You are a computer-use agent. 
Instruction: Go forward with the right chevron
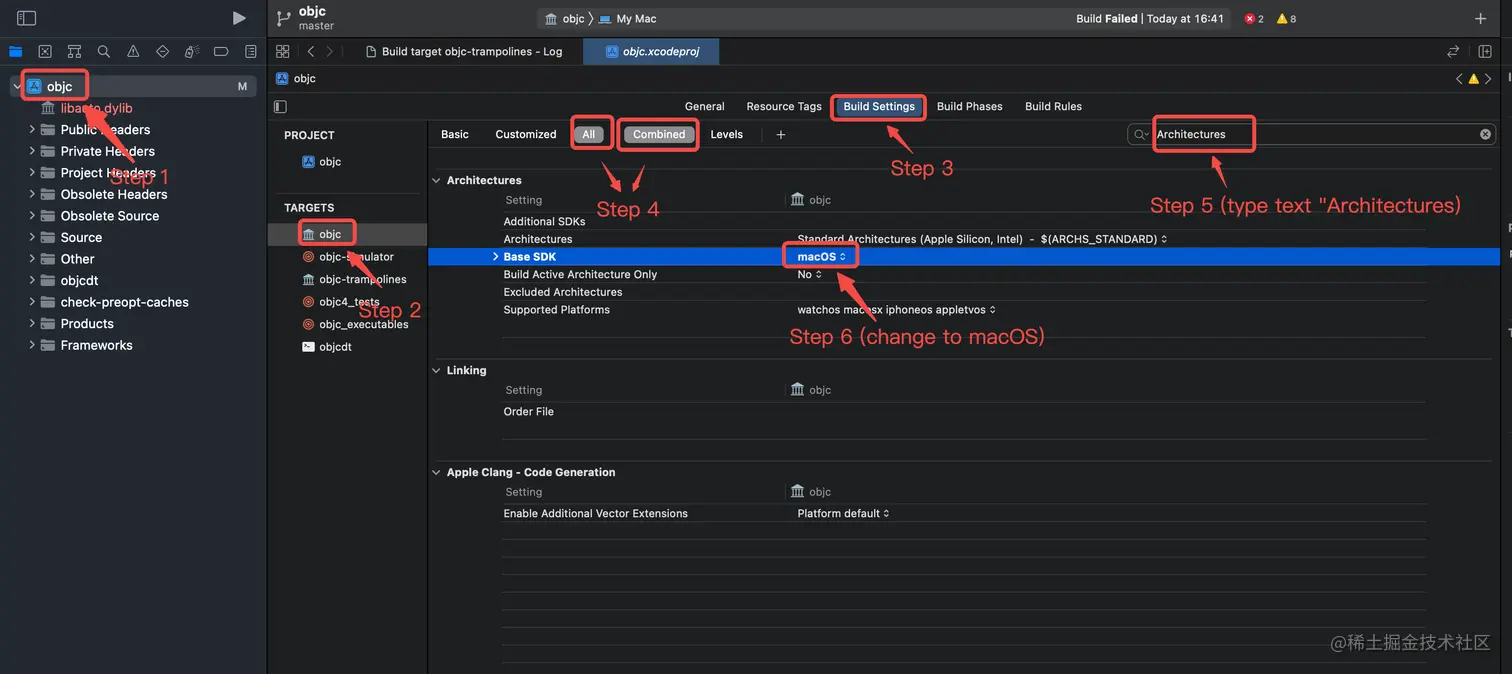[x=330, y=51]
